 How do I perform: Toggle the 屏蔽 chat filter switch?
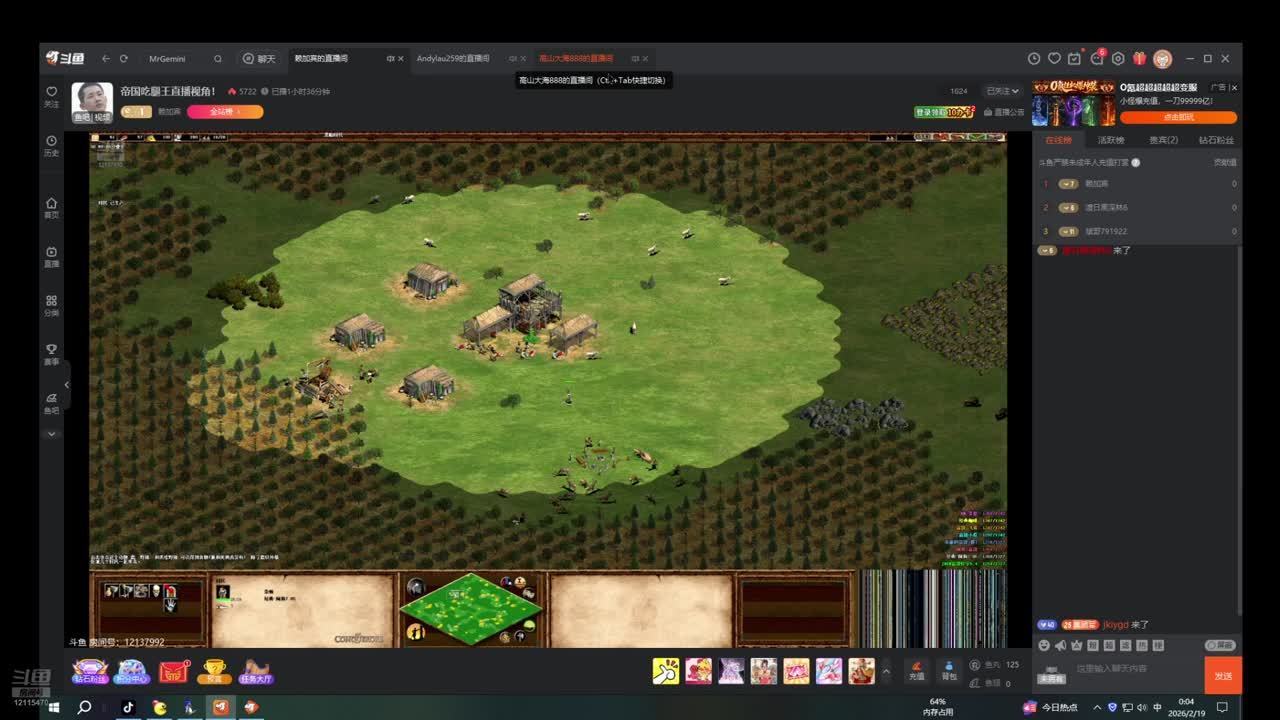[1220, 646]
